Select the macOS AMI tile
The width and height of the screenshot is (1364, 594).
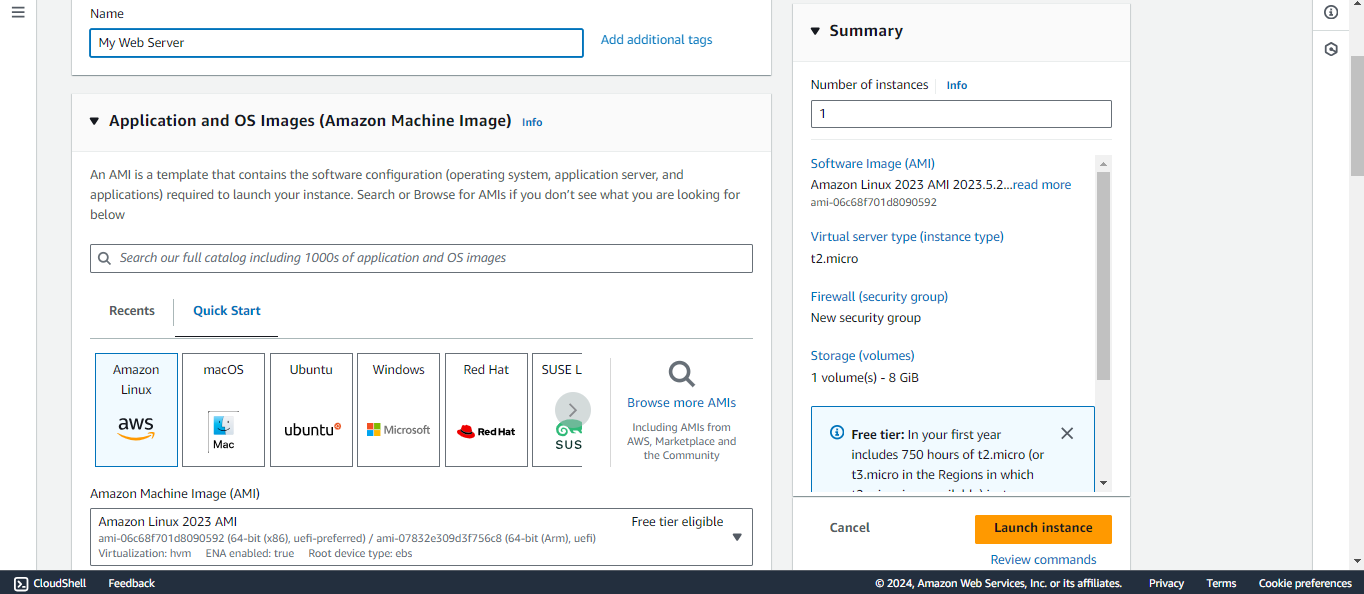[222, 410]
